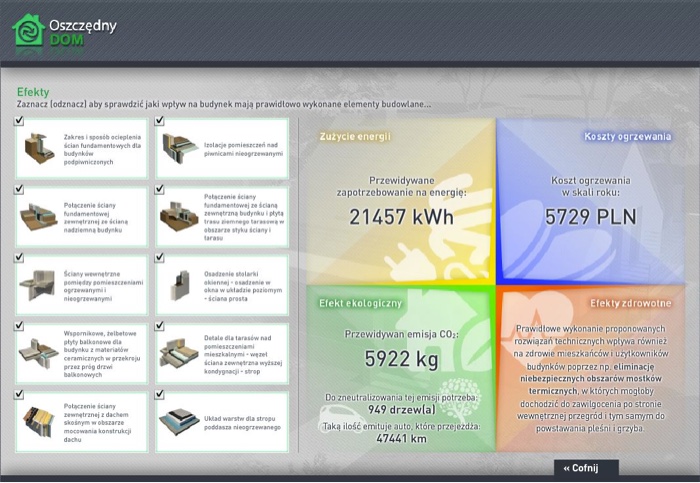Click the sloped roof wall connection illustration
700x483 pixels.
(x=39, y=422)
